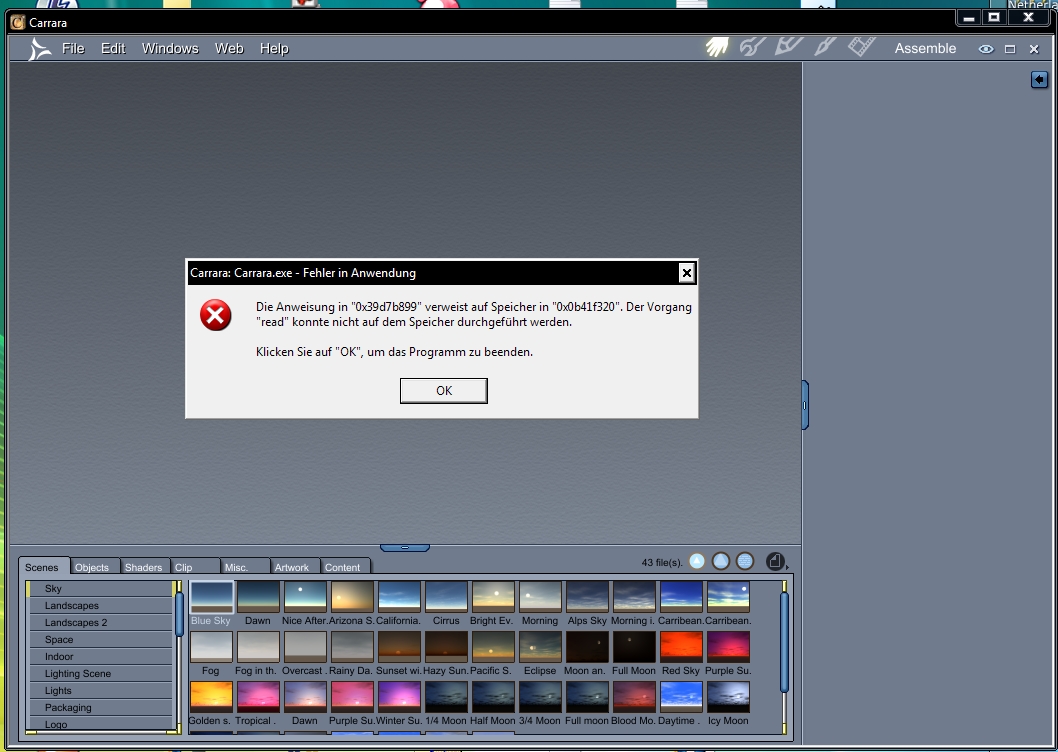Switch to the Artwork tab
1058x752 pixels.
click(294, 567)
